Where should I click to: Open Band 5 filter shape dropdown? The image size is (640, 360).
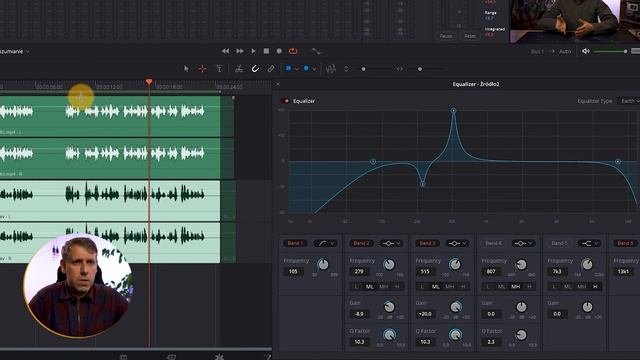[590, 243]
